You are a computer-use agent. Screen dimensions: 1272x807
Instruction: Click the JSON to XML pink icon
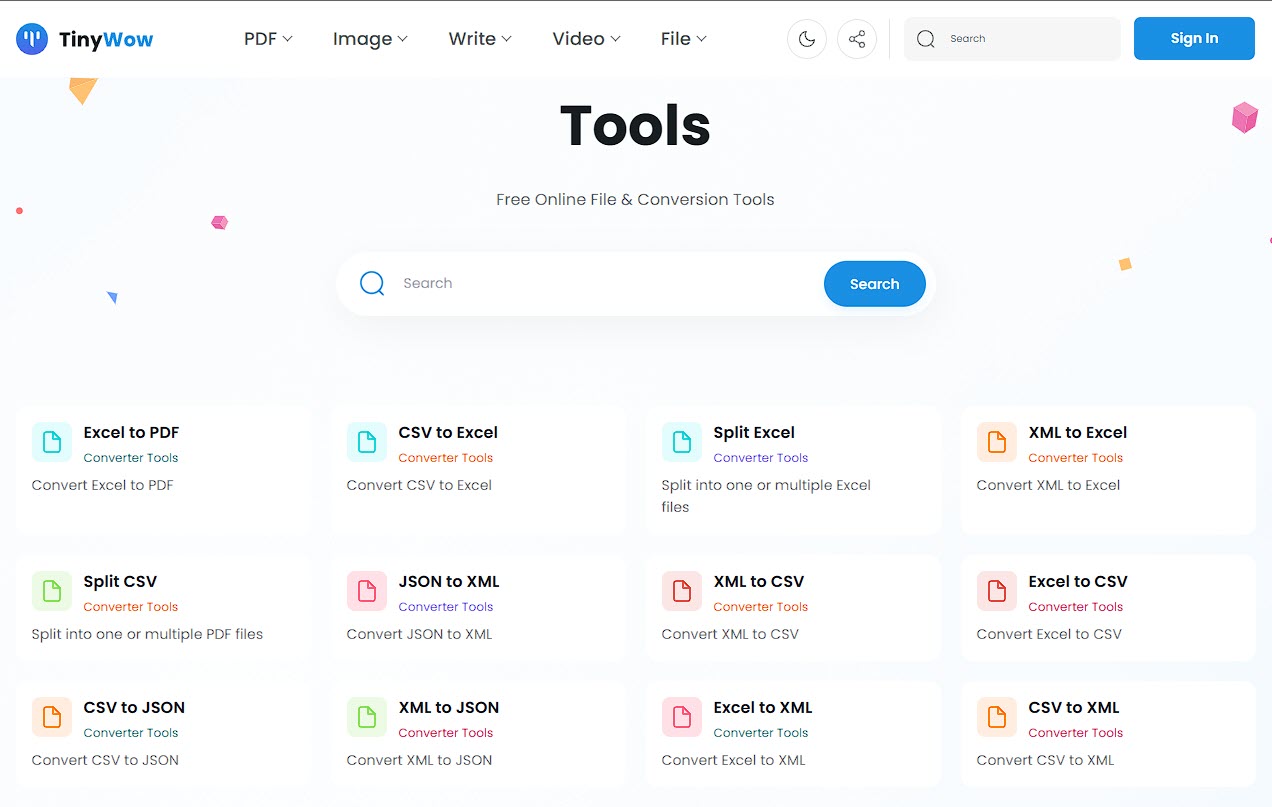367,591
